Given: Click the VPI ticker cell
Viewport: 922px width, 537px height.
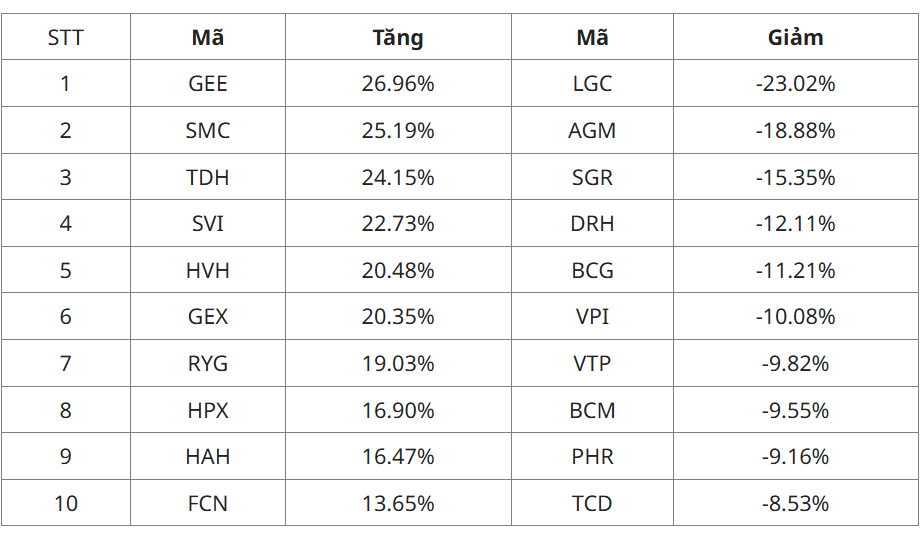Looking at the screenshot, I should point(592,317).
